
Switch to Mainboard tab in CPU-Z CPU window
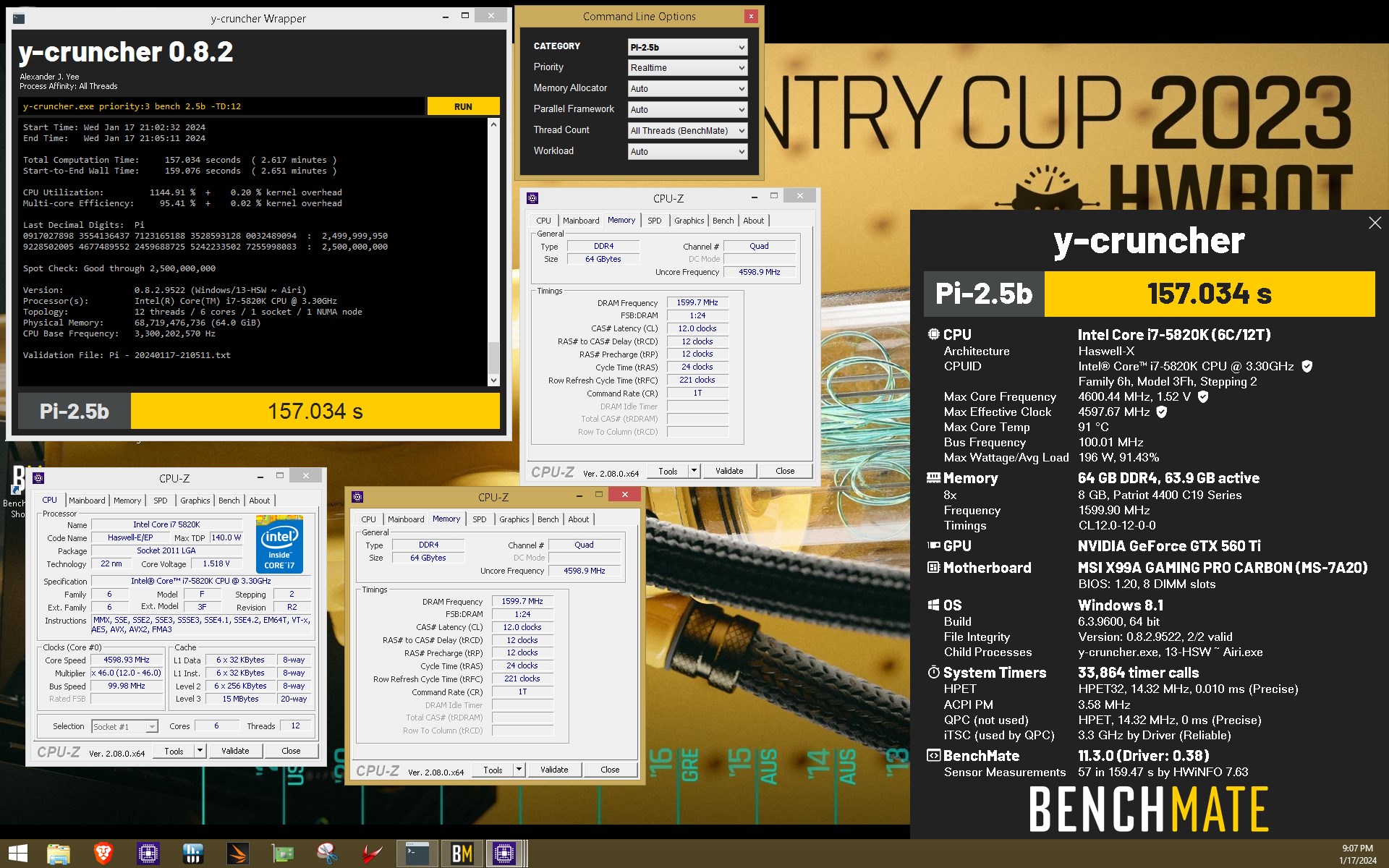coord(87,501)
